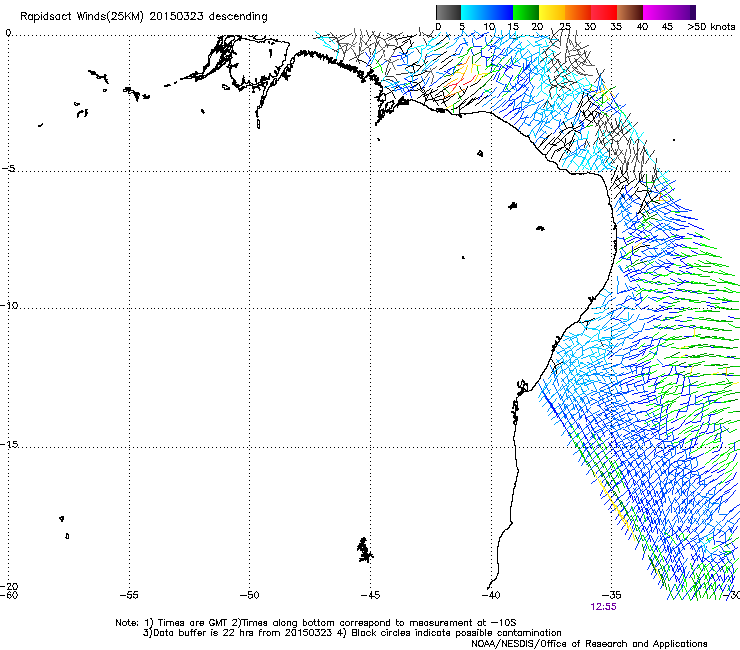The width and height of the screenshot is (740, 650).
Task: Click the '0' latitude axis label
Action: [8, 33]
